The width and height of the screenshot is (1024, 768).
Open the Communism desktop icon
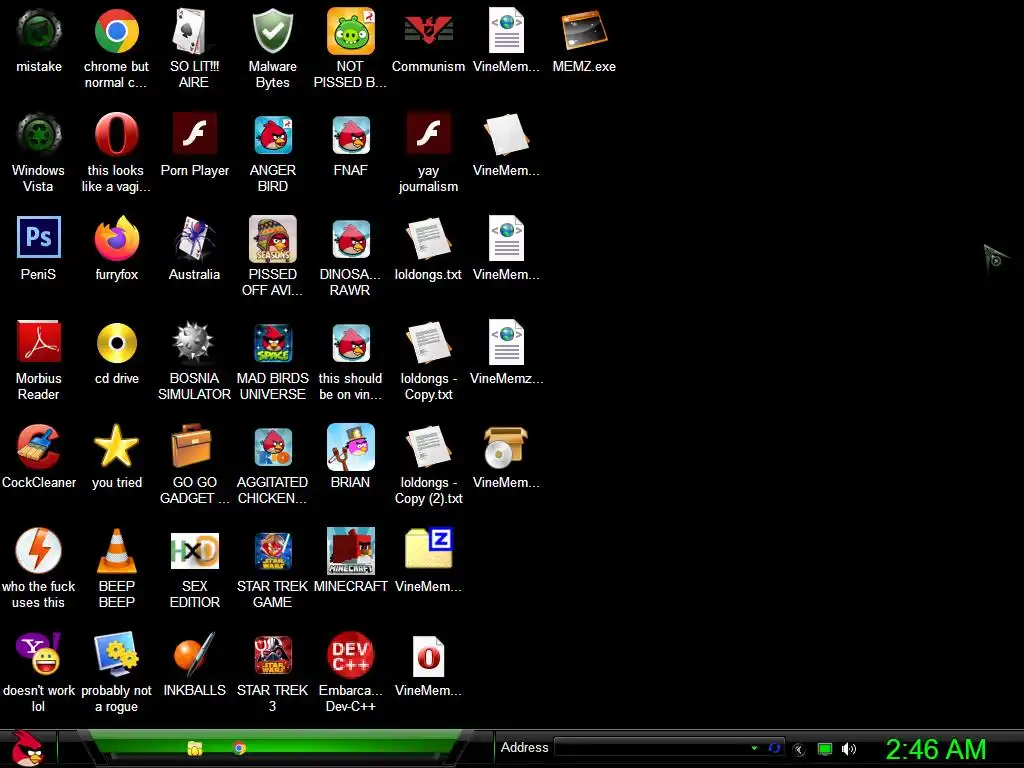coord(428,31)
